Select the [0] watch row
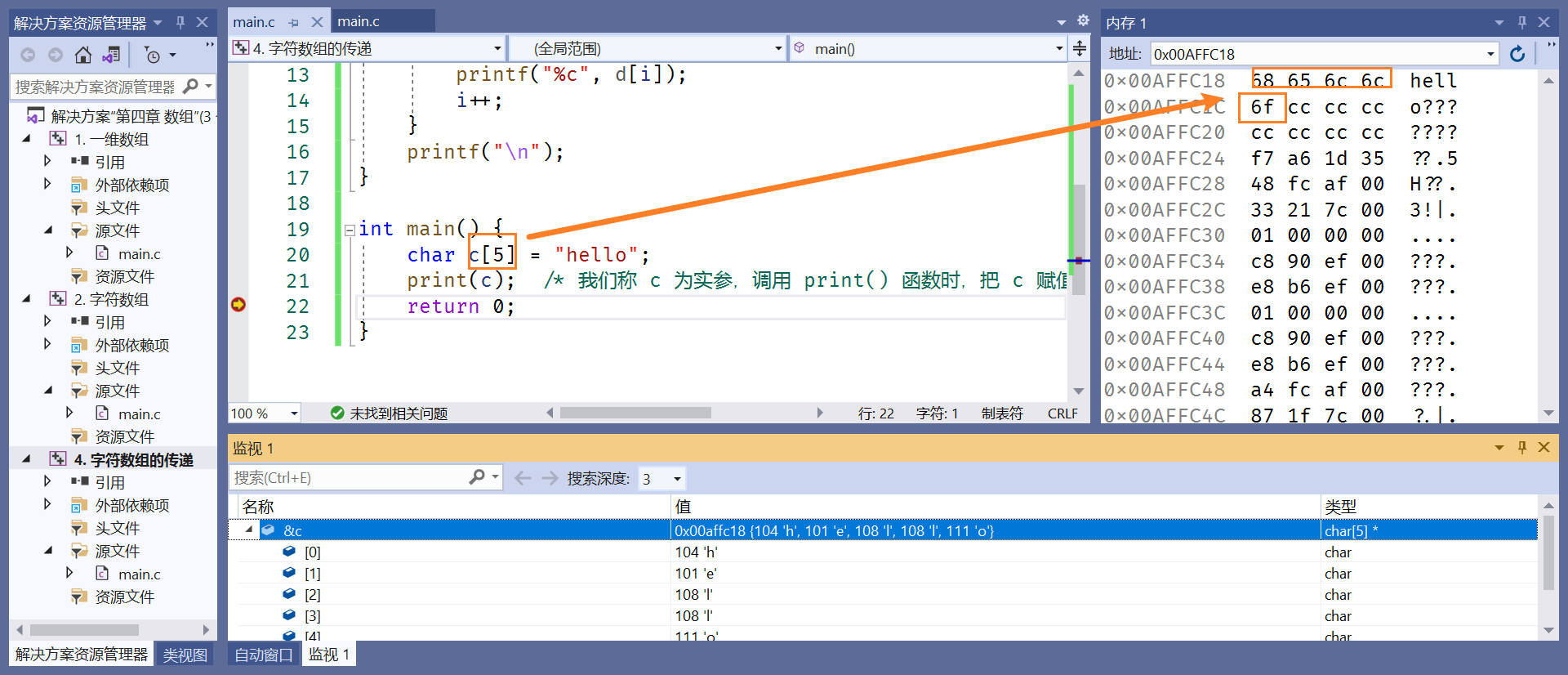The width and height of the screenshot is (1568, 675). coord(882,552)
